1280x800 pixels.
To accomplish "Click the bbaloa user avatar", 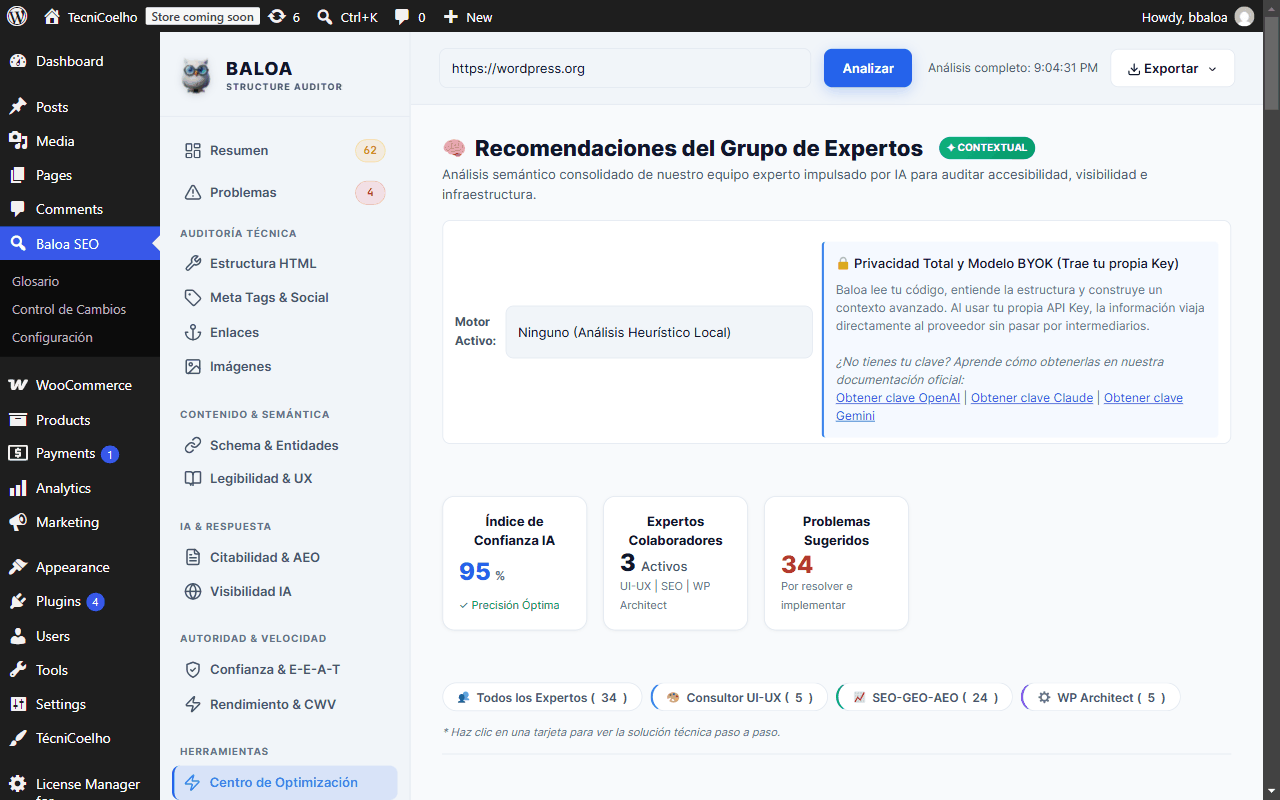I will point(1244,16).
